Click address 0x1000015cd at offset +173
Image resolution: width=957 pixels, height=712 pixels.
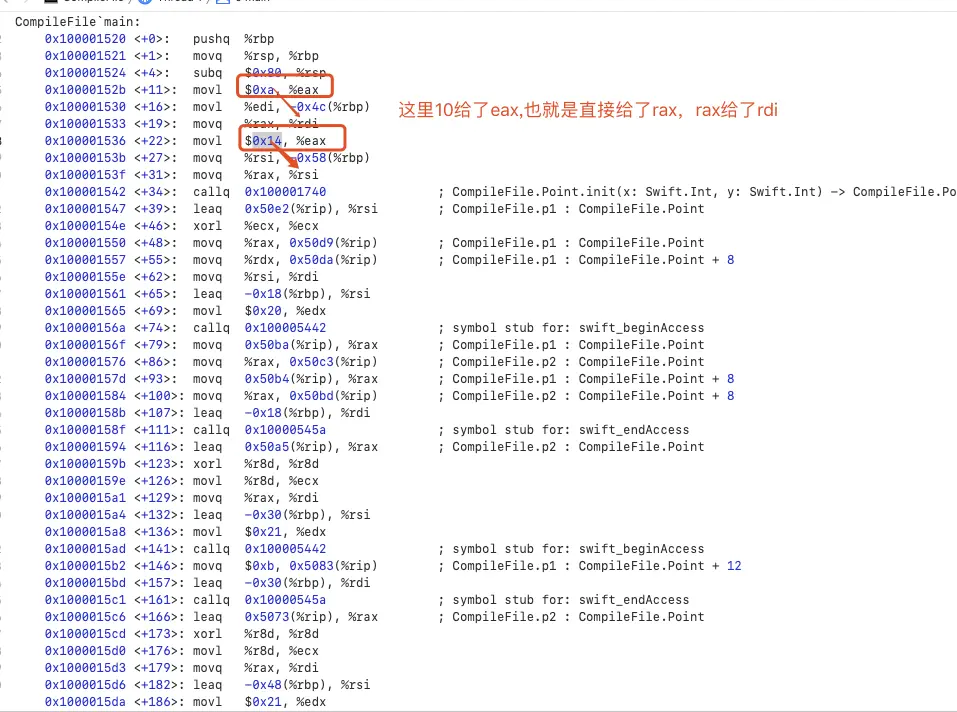tap(85, 635)
